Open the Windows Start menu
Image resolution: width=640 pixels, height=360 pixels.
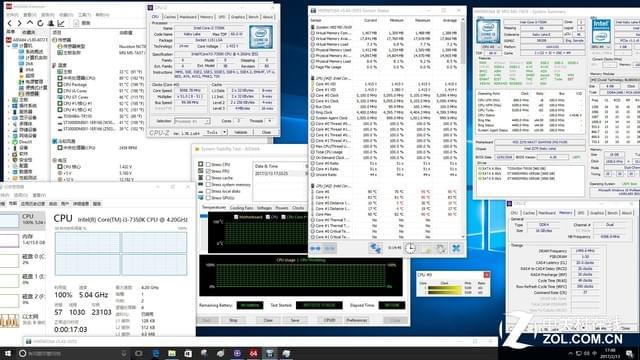(7, 353)
